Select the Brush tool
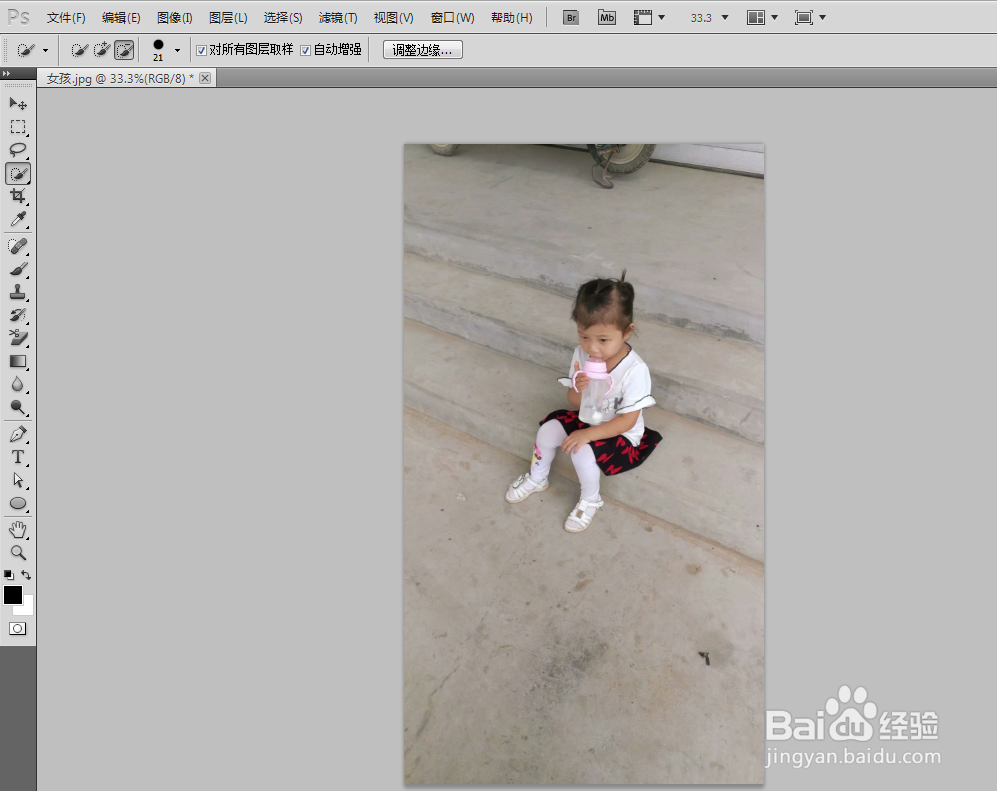 [x=18, y=269]
